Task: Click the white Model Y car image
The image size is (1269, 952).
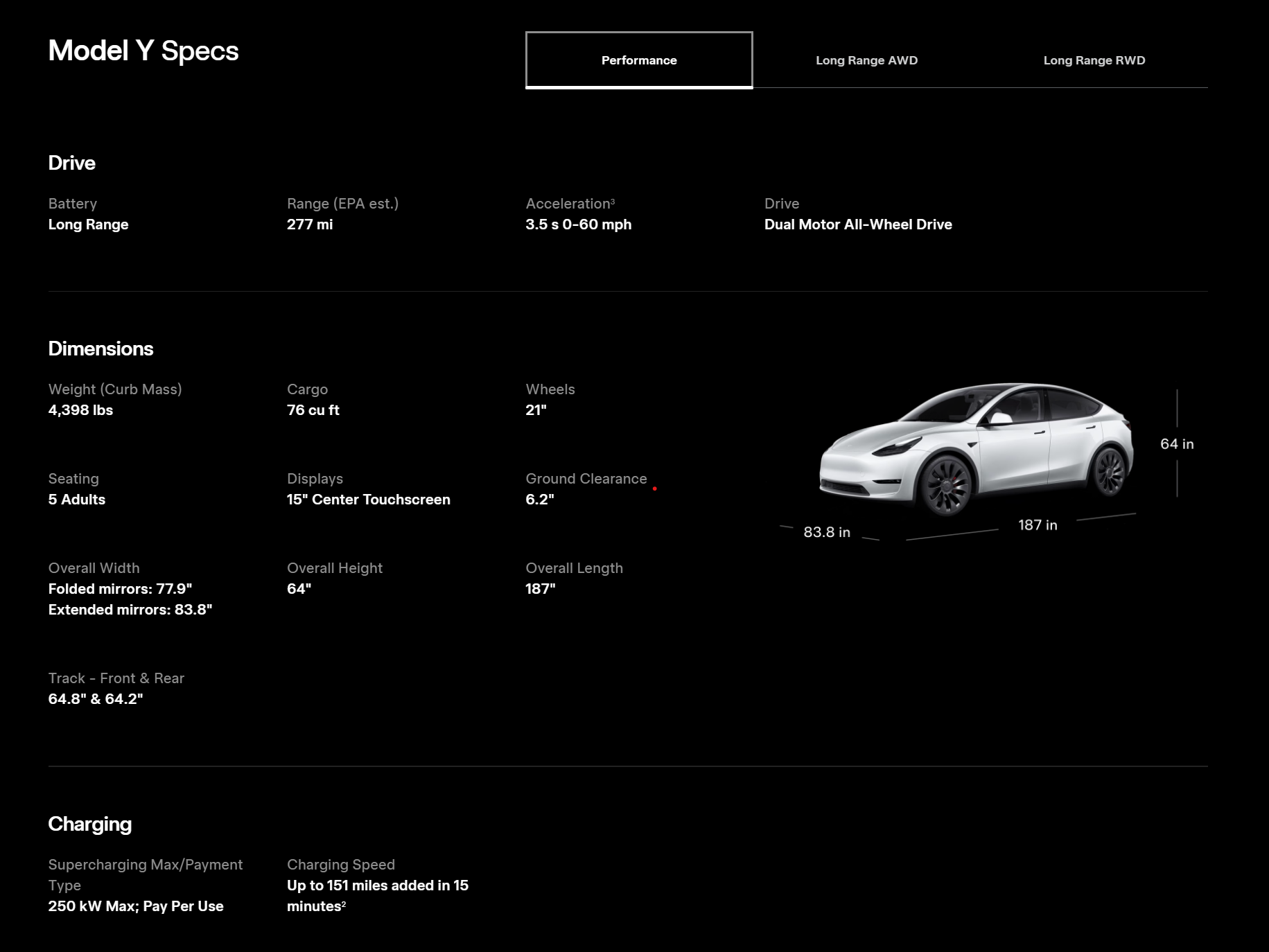Action: click(x=977, y=449)
